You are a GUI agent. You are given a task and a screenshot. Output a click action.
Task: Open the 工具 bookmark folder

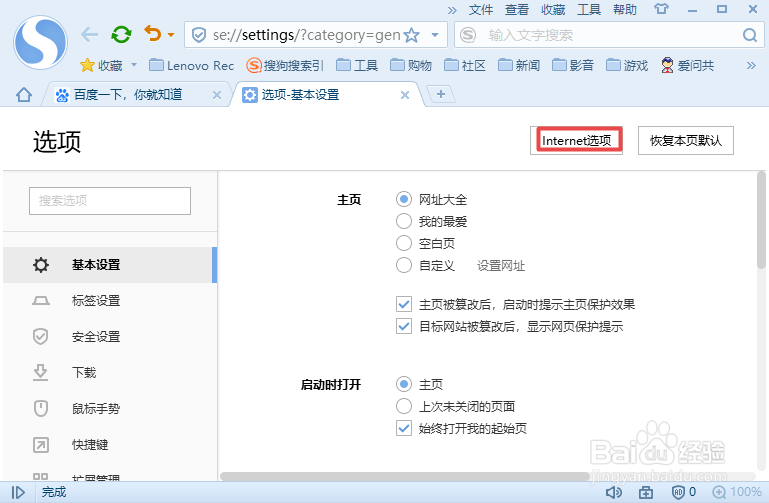pos(357,65)
